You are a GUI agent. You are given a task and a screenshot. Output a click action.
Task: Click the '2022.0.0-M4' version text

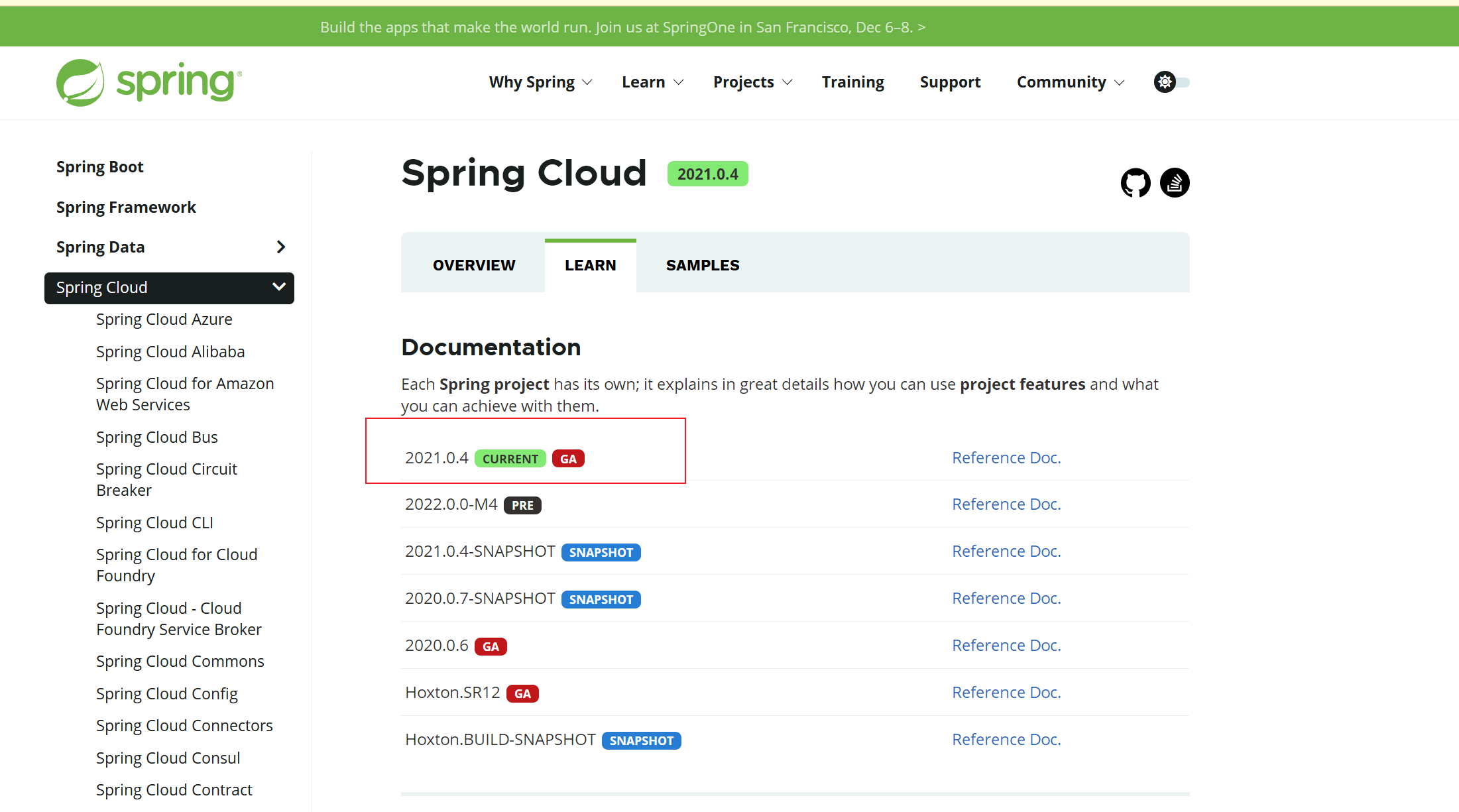click(x=451, y=504)
